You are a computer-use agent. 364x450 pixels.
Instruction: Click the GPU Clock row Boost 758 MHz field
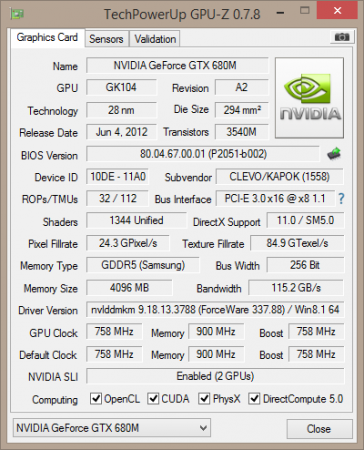[316, 331]
